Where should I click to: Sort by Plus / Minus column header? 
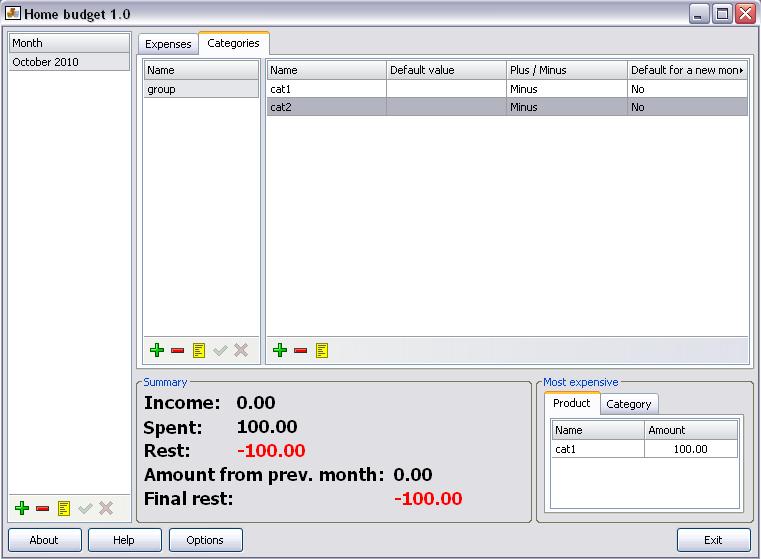(566, 70)
